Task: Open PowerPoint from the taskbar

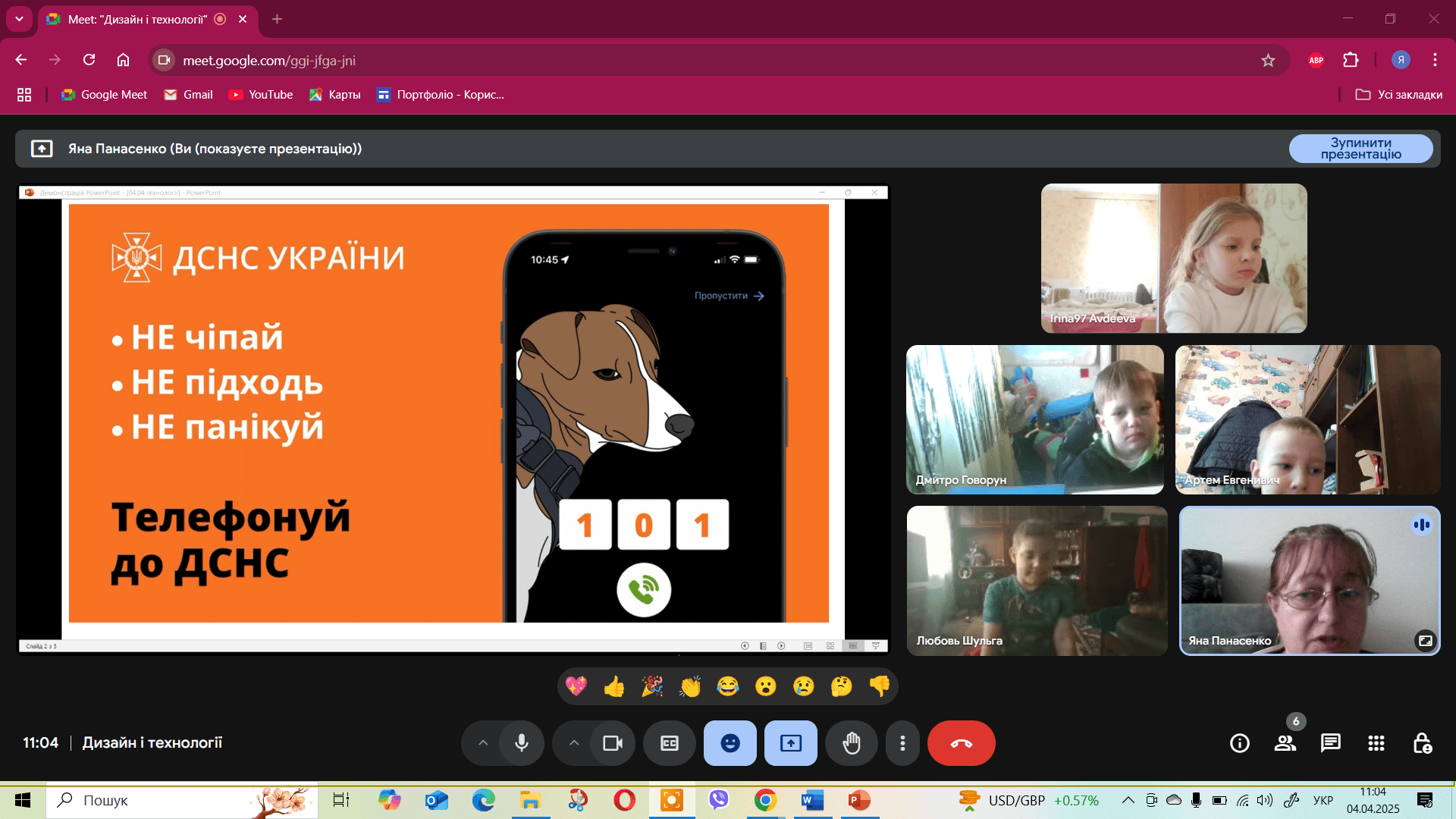Action: point(859,800)
